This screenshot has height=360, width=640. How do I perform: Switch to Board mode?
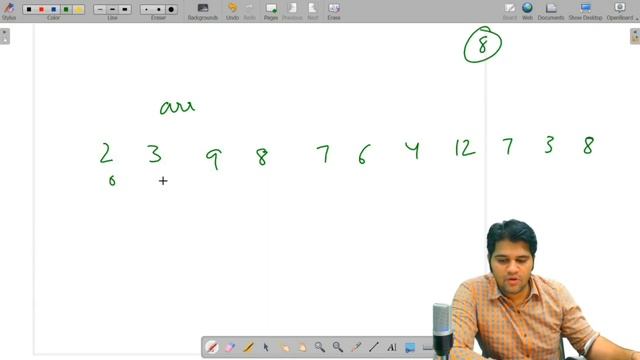coord(510,11)
